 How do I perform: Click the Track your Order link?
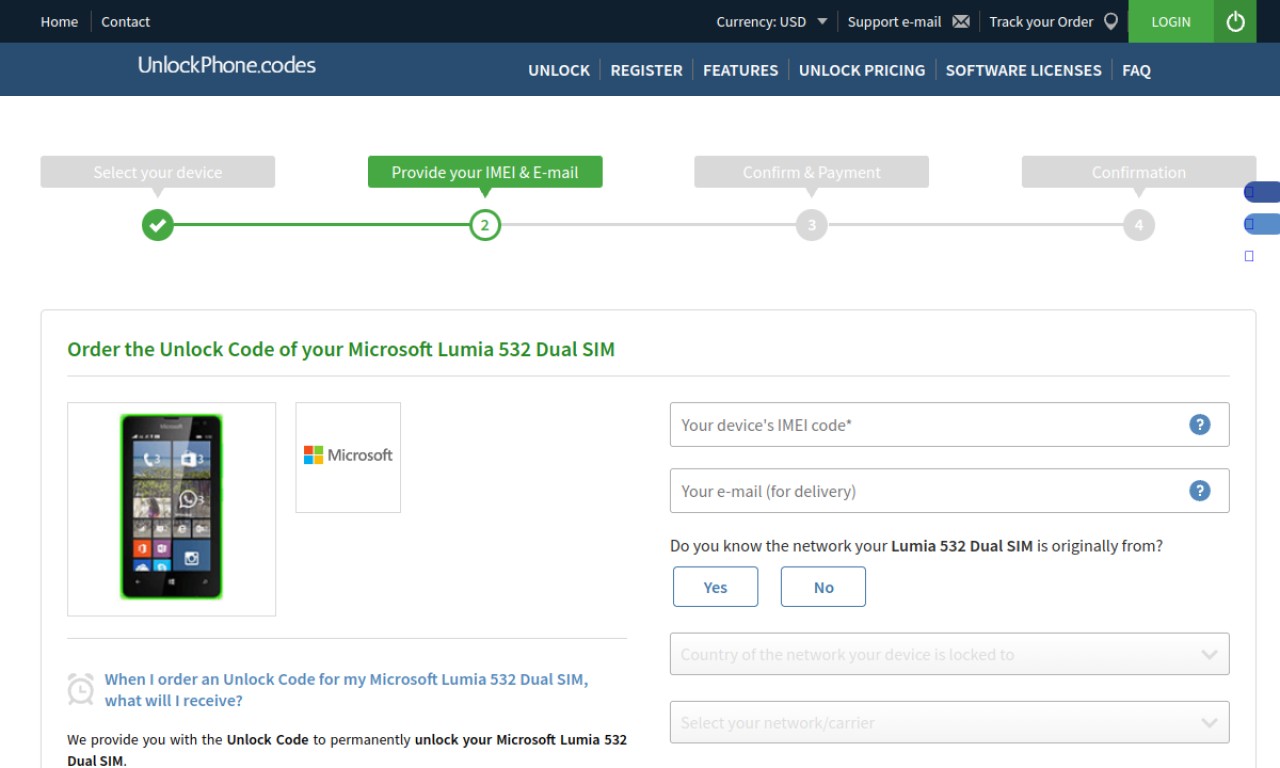click(1041, 22)
